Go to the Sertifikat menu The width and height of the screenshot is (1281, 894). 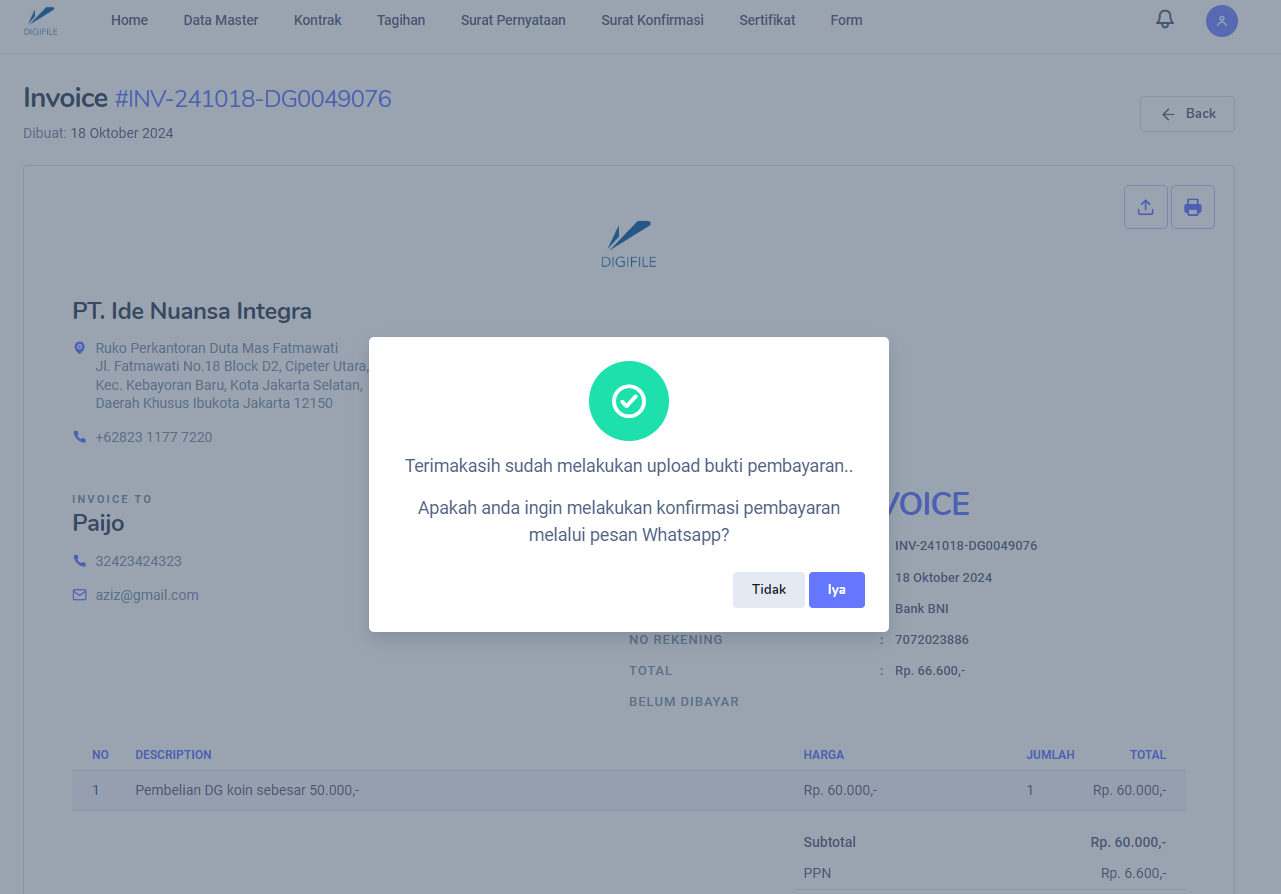[x=767, y=20]
